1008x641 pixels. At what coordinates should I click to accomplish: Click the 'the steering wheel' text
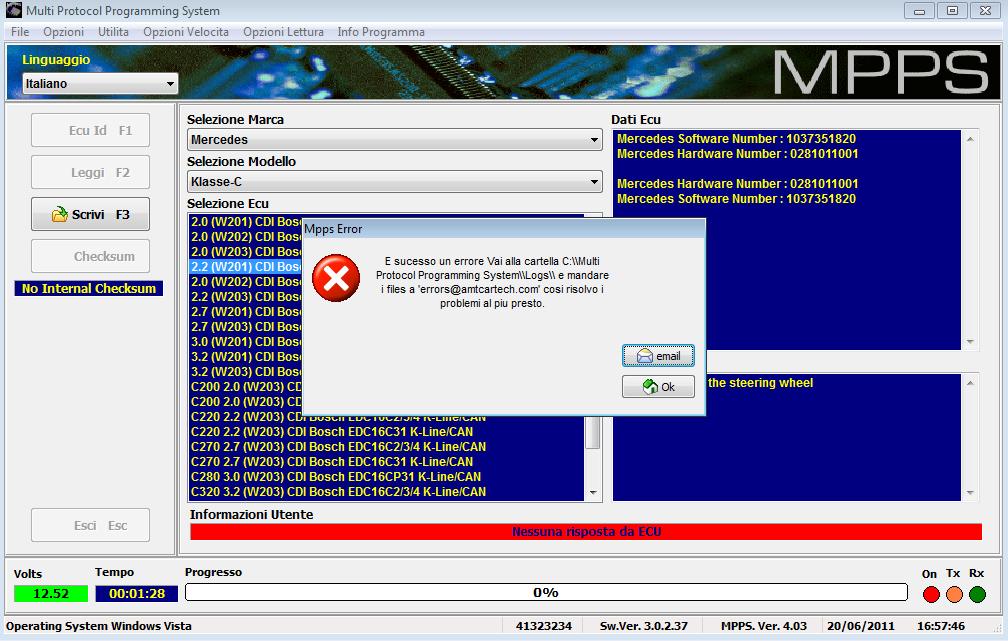(760, 383)
